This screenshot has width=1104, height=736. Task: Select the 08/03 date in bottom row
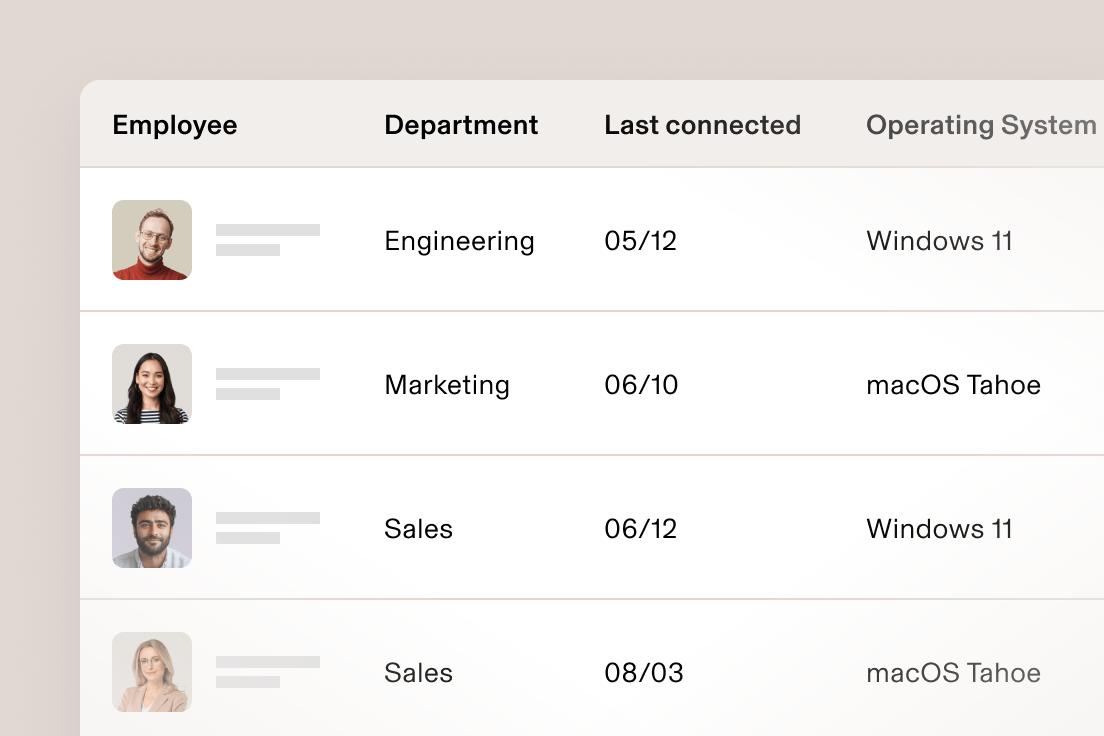[x=644, y=672]
